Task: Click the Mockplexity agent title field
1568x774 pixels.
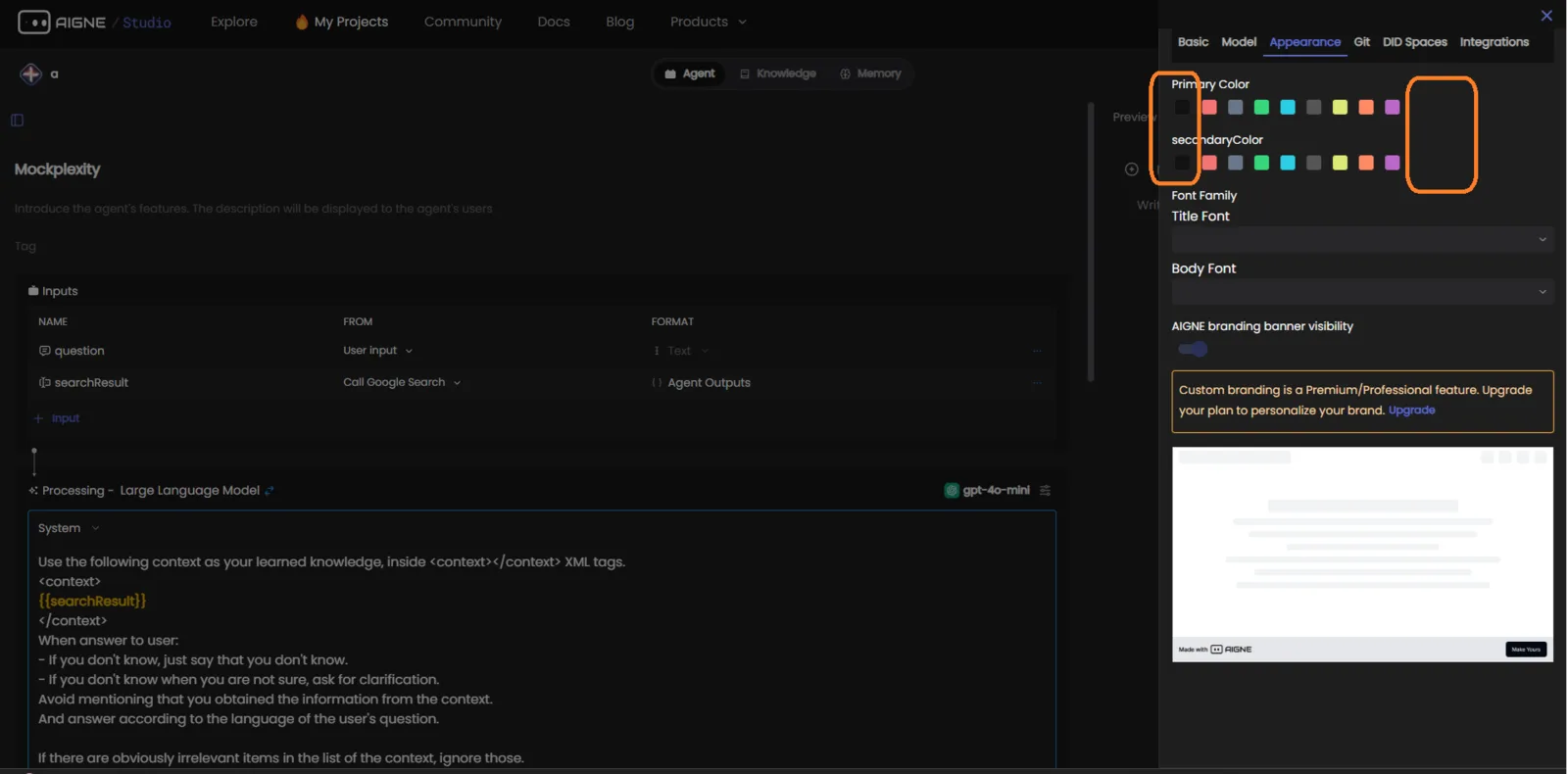Action: pyautogui.click(x=57, y=169)
